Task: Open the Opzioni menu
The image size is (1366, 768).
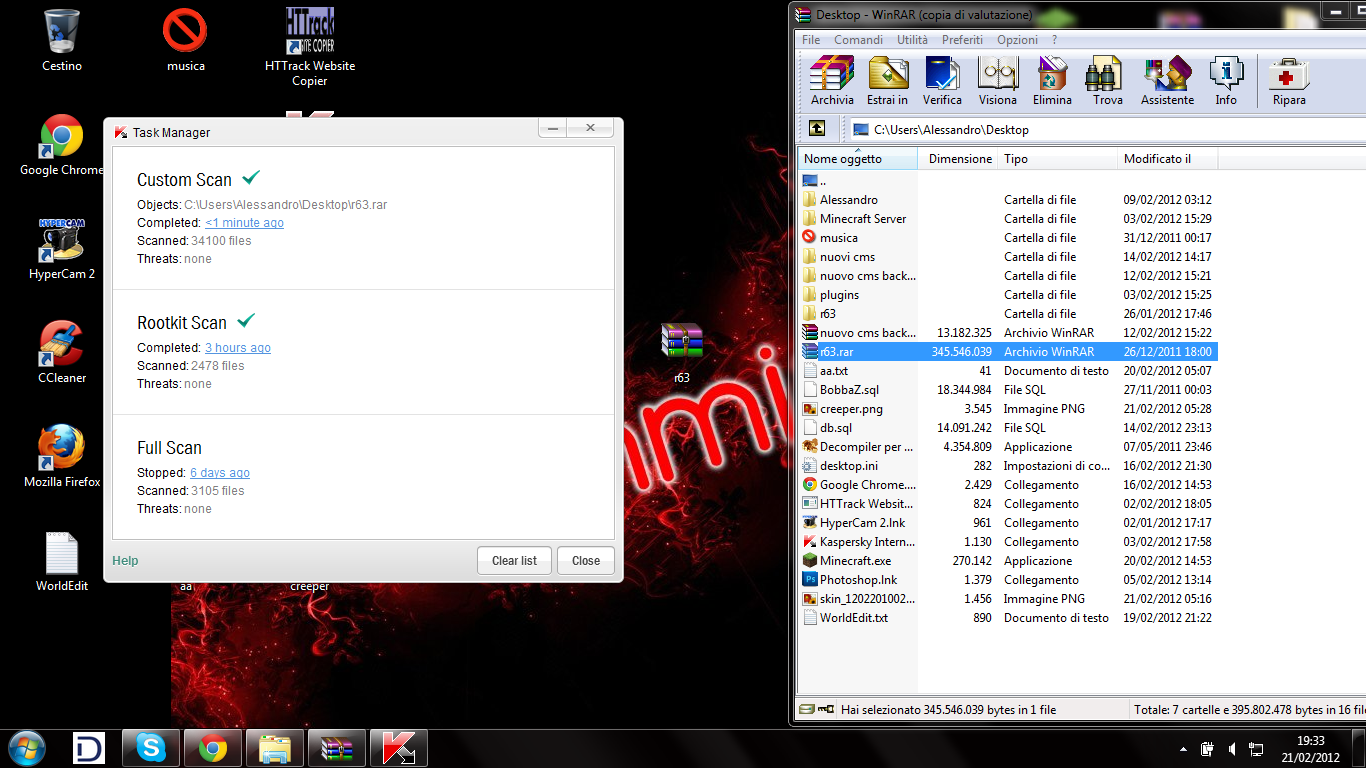Action: click(1017, 40)
